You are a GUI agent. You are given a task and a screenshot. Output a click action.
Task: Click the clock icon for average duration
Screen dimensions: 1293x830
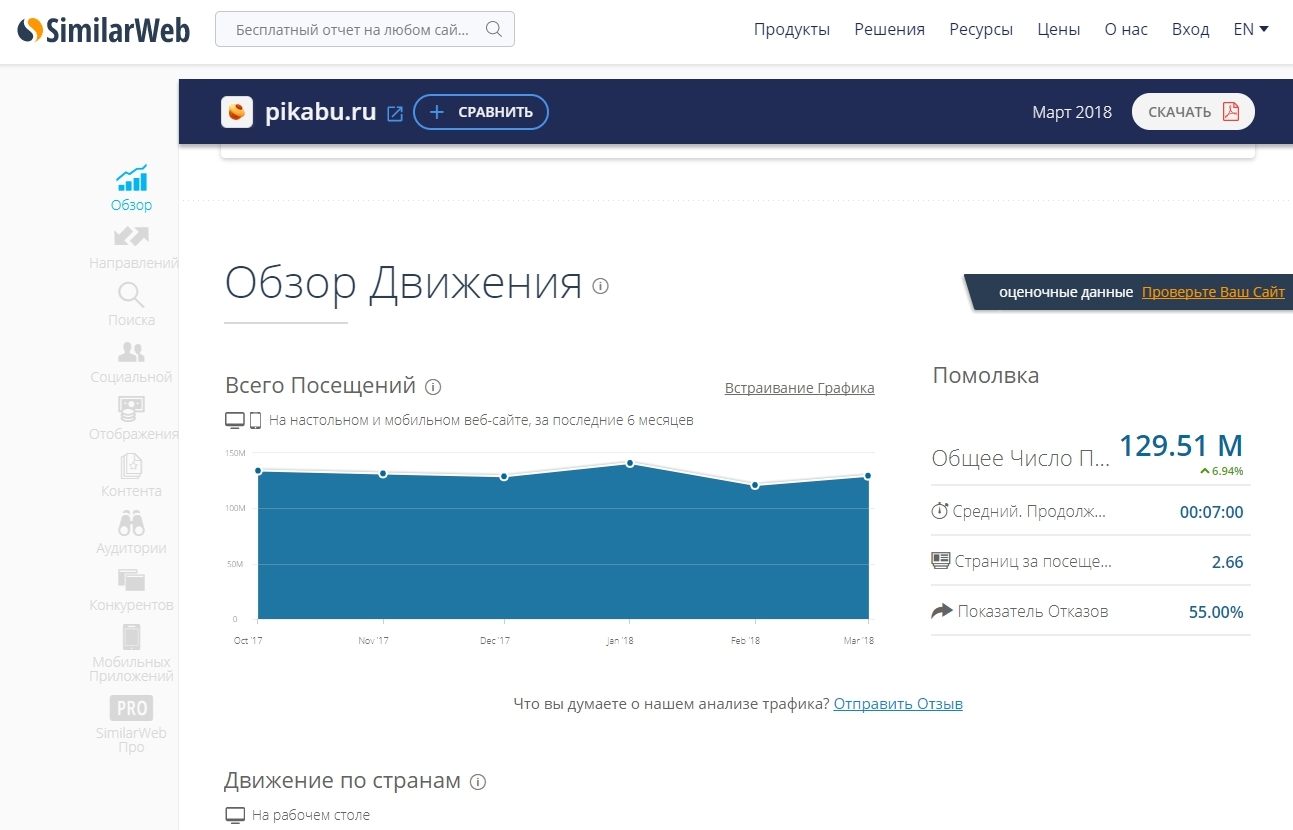pos(939,511)
